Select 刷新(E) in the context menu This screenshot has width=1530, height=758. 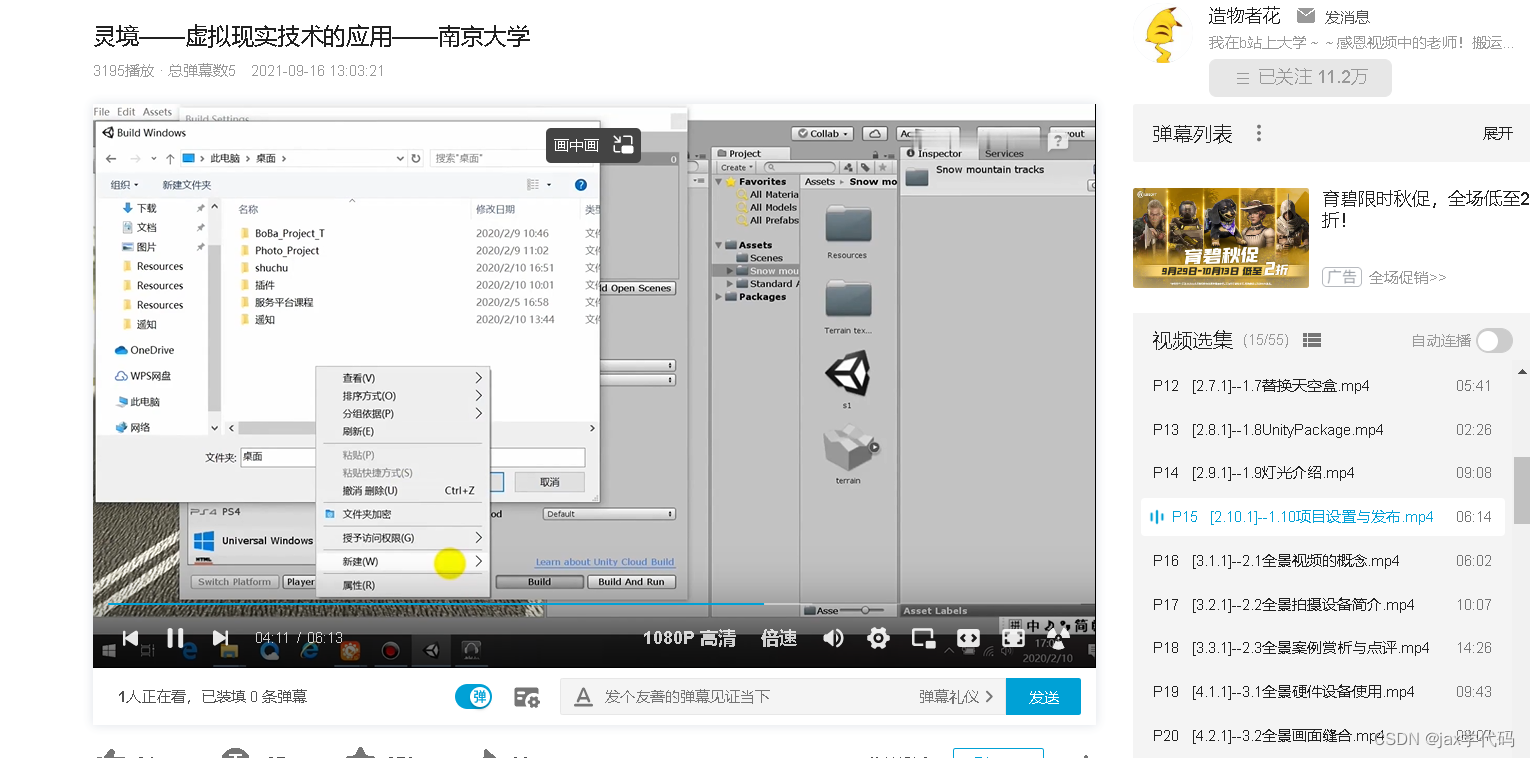[402, 432]
